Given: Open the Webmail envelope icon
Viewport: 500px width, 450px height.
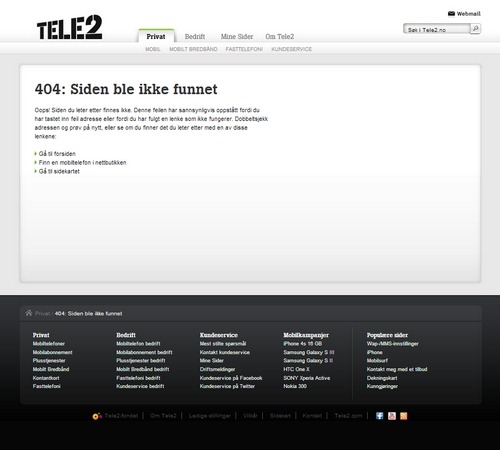Looking at the screenshot, I should click(451, 14).
